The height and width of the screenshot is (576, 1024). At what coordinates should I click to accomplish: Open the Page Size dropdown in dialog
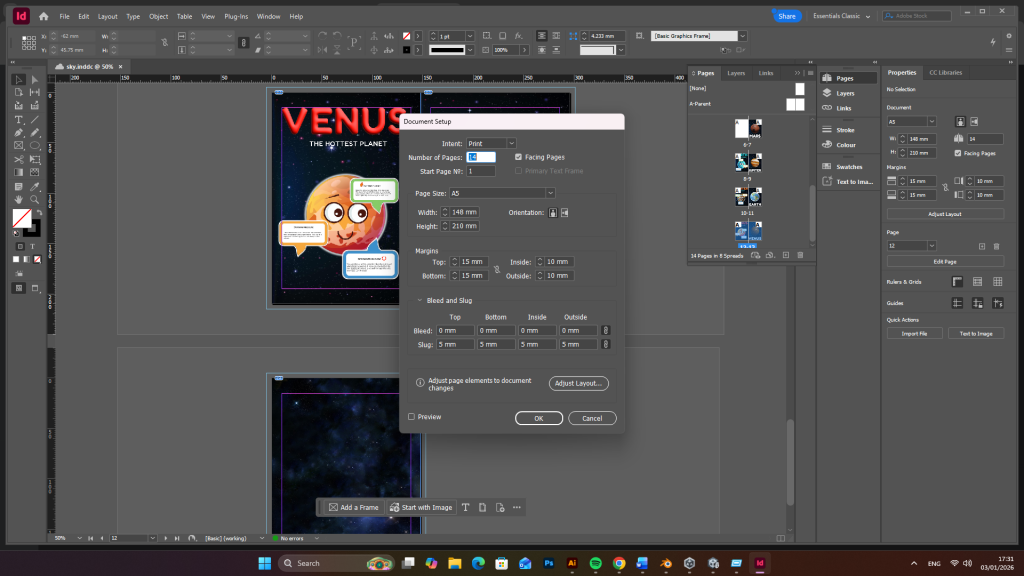pyautogui.click(x=501, y=193)
